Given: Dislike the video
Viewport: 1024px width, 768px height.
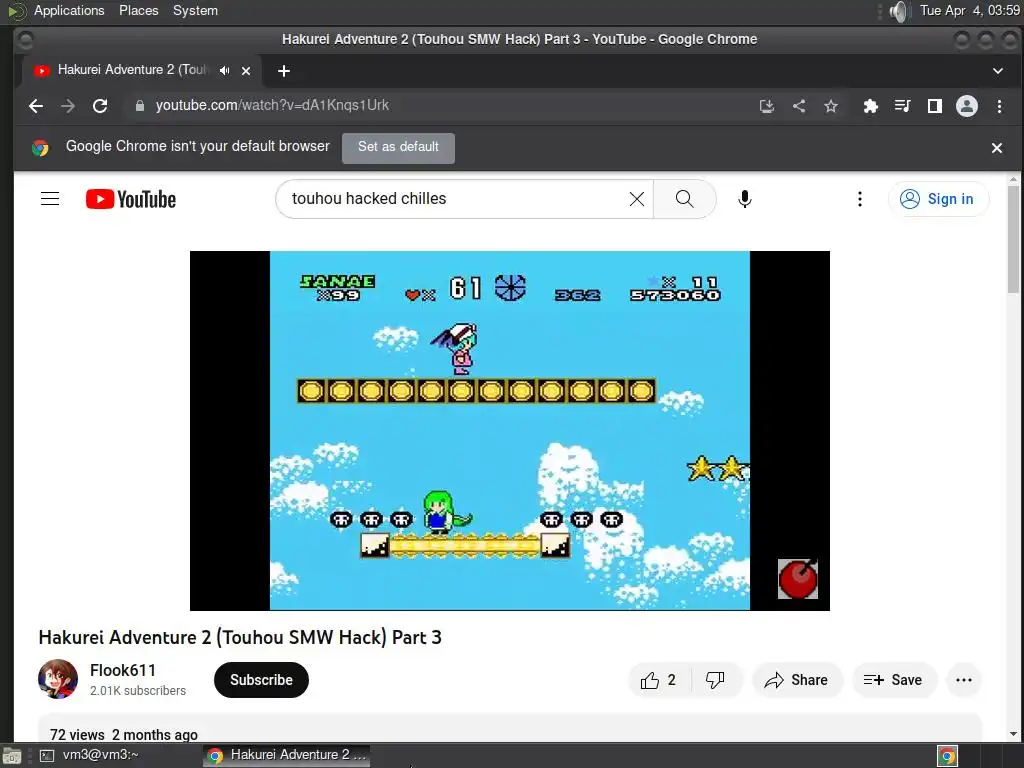Looking at the screenshot, I should [x=716, y=680].
